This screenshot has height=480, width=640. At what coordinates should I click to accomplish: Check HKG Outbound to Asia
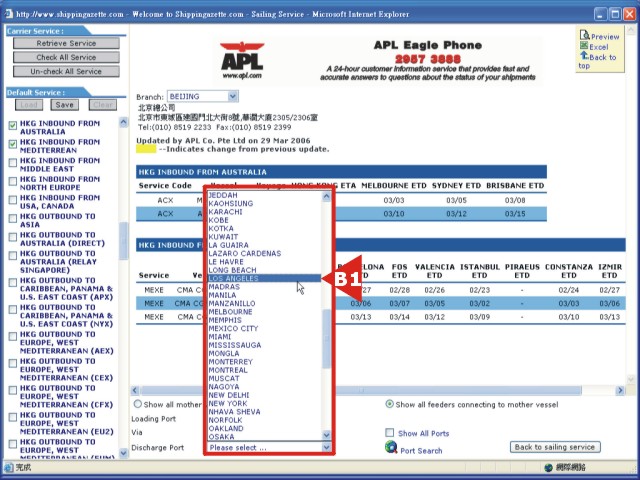[x=13, y=218]
